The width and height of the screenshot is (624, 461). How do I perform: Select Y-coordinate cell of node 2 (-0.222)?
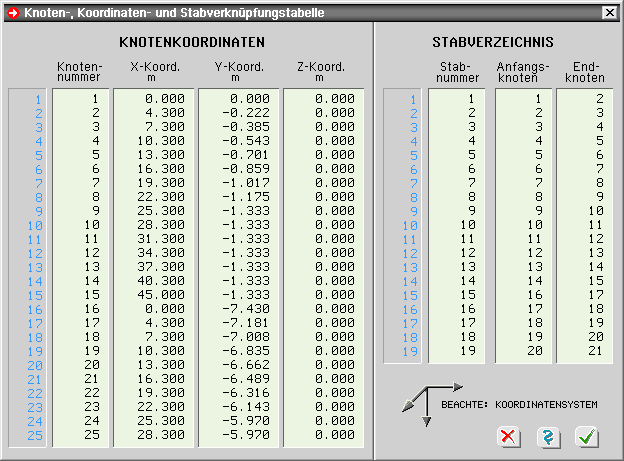[241, 113]
